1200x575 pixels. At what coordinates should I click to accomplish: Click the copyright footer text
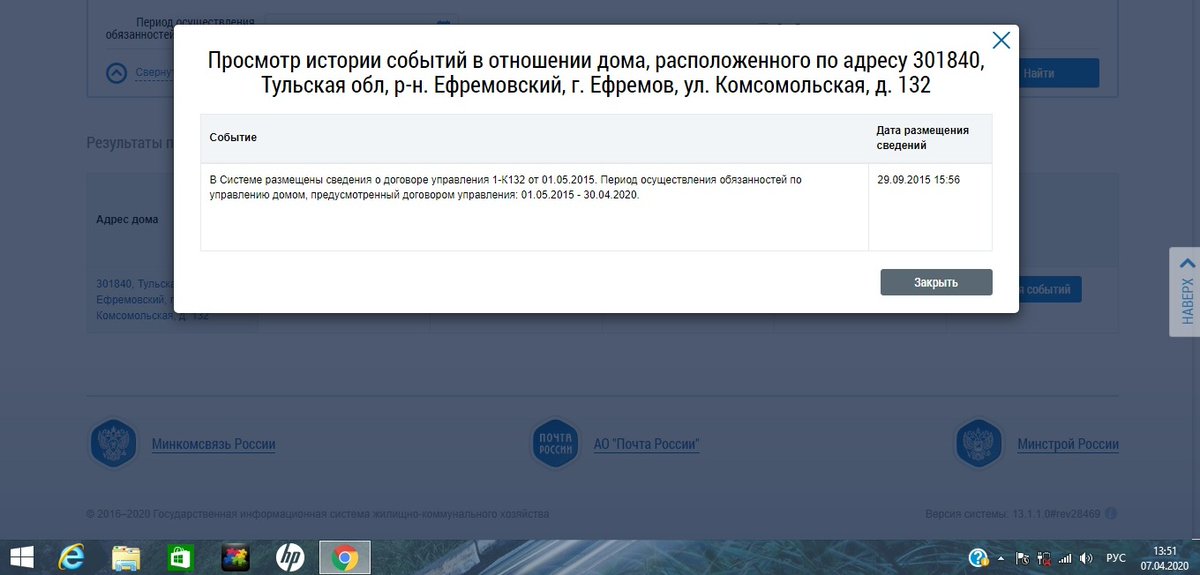tap(317, 514)
